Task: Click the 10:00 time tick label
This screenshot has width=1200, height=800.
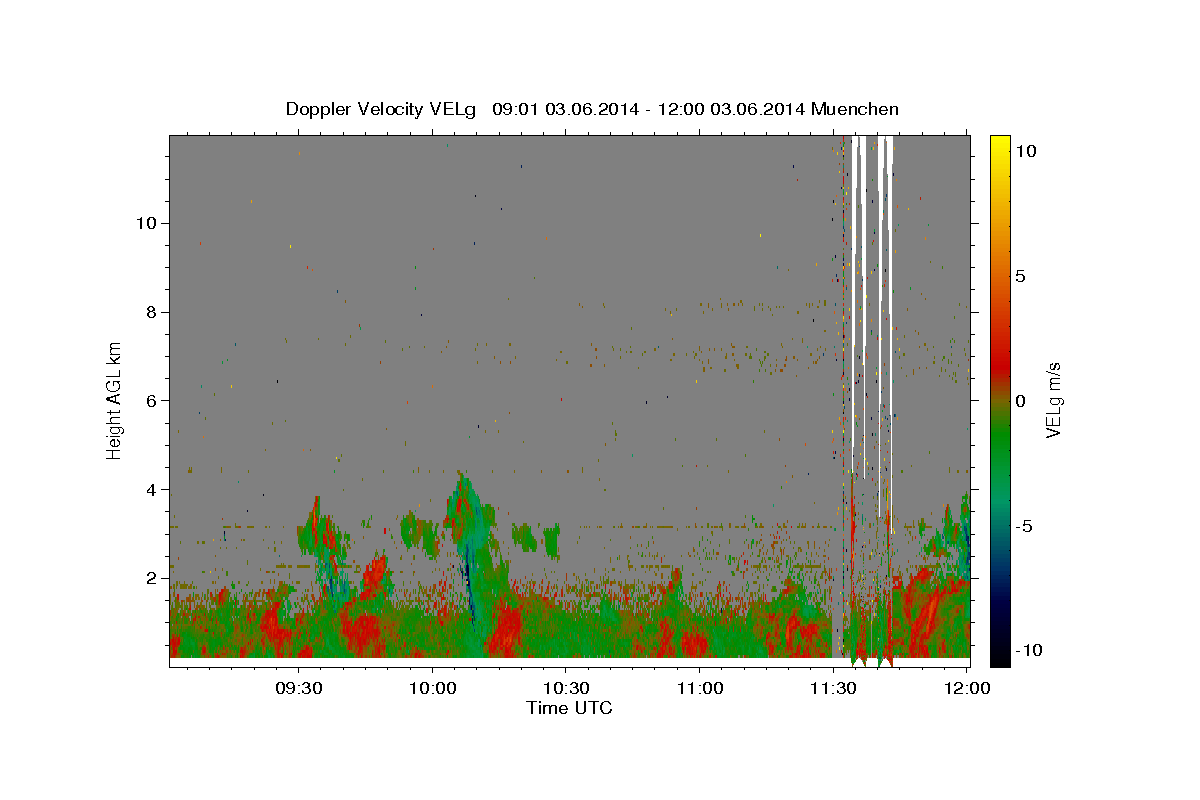Action: pos(433,689)
